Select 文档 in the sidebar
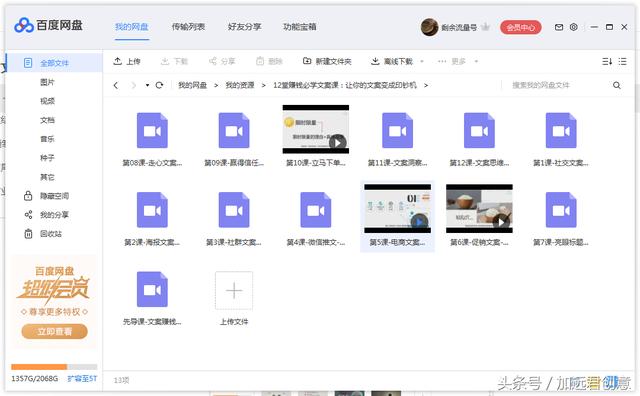 [x=47, y=120]
